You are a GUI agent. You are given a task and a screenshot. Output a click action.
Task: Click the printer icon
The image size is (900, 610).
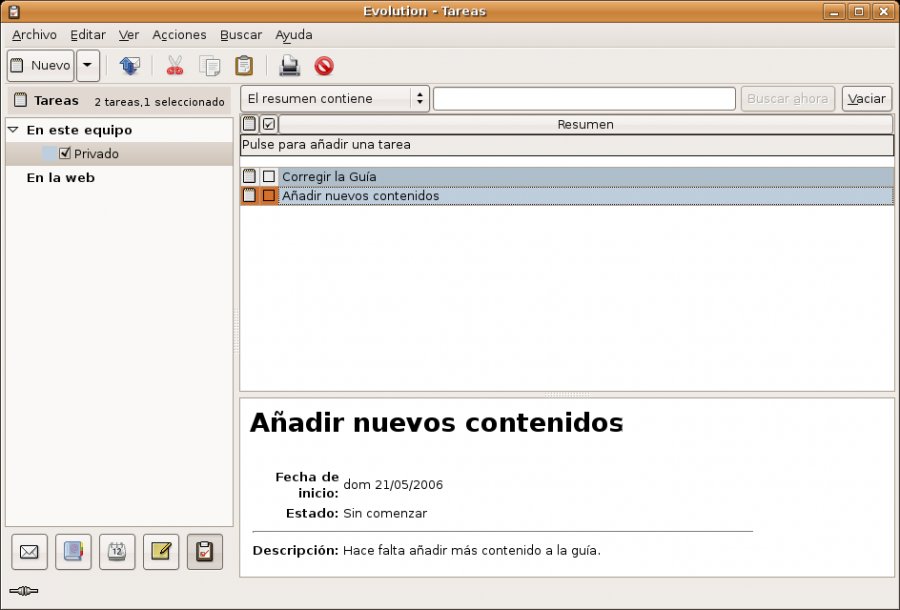(x=290, y=66)
